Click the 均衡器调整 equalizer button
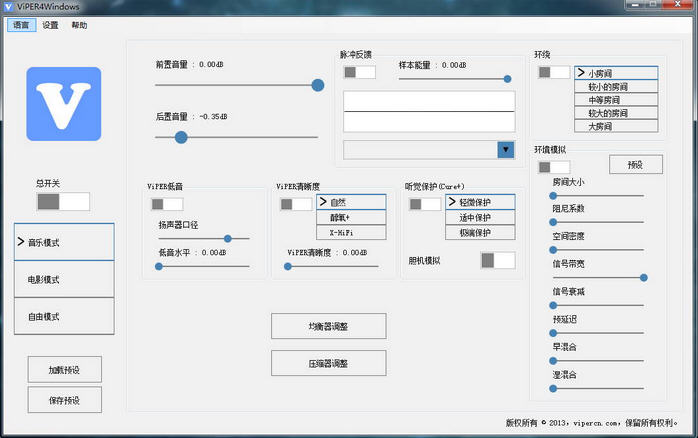This screenshot has height=438, width=698. [x=328, y=326]
